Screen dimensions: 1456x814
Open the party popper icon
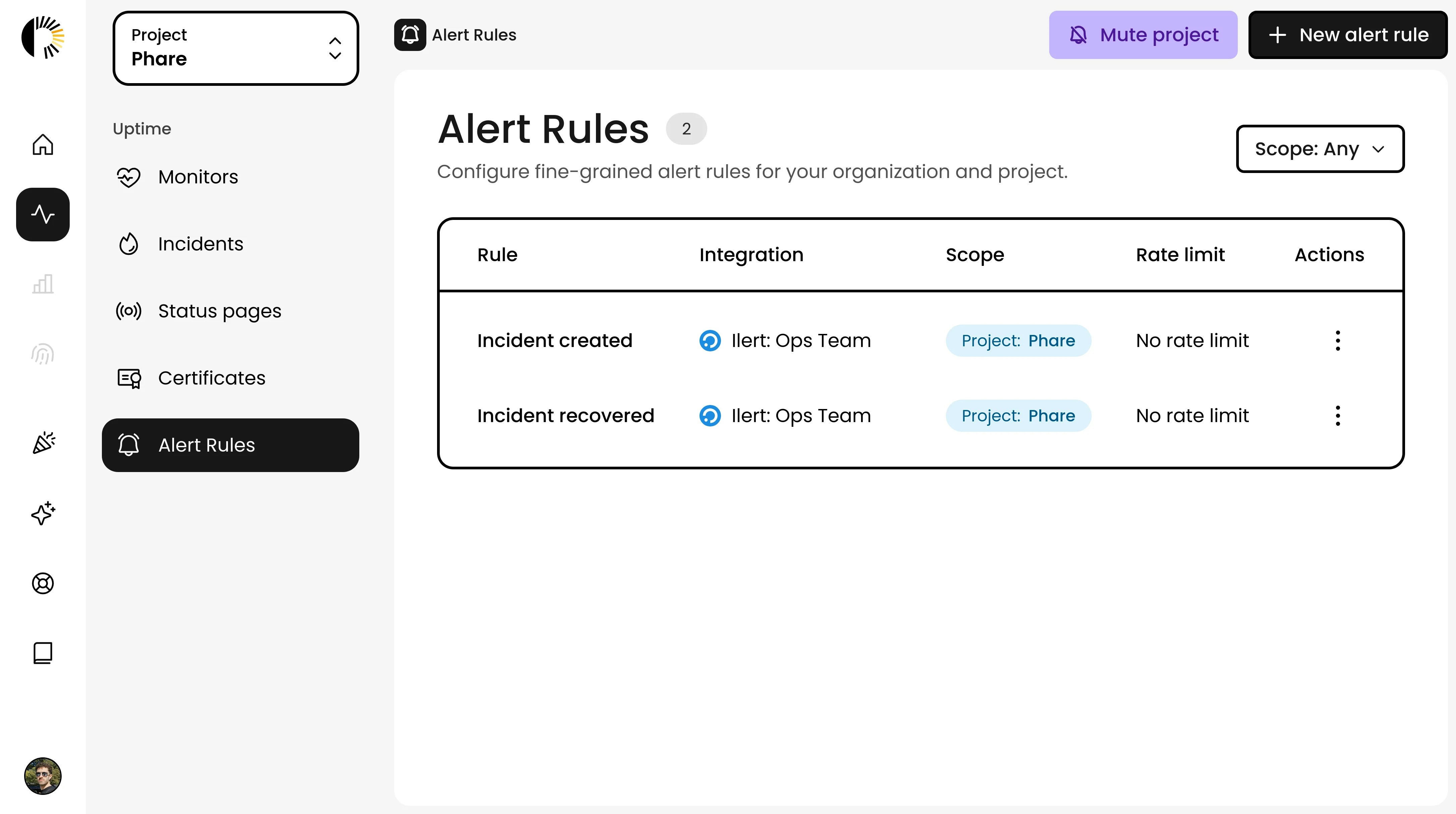43,443
